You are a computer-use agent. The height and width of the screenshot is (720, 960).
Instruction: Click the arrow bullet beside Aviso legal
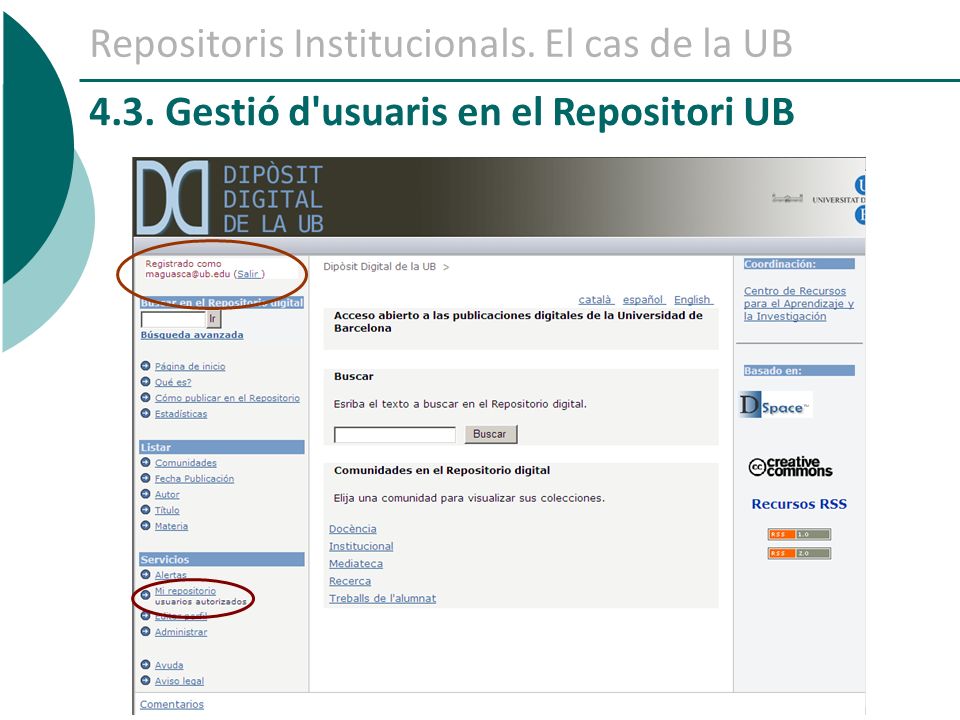(145, 680)
